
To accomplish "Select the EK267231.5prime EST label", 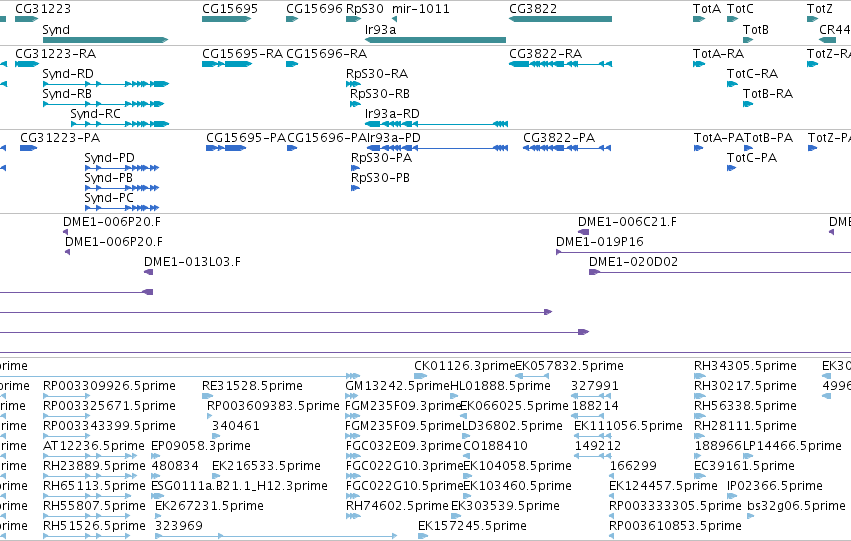I will click(x=209, y=506).
